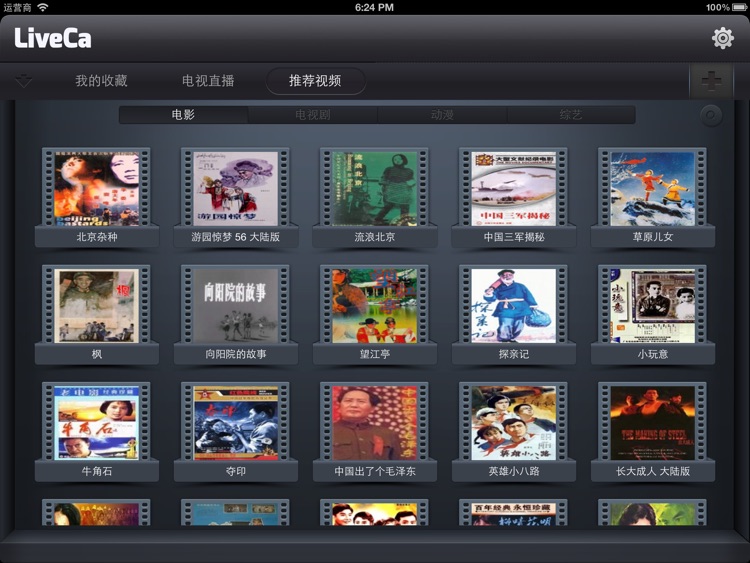Open the settings gear icon
The width and height of the screenshot is (750, 563).
(x=722, y=38)
